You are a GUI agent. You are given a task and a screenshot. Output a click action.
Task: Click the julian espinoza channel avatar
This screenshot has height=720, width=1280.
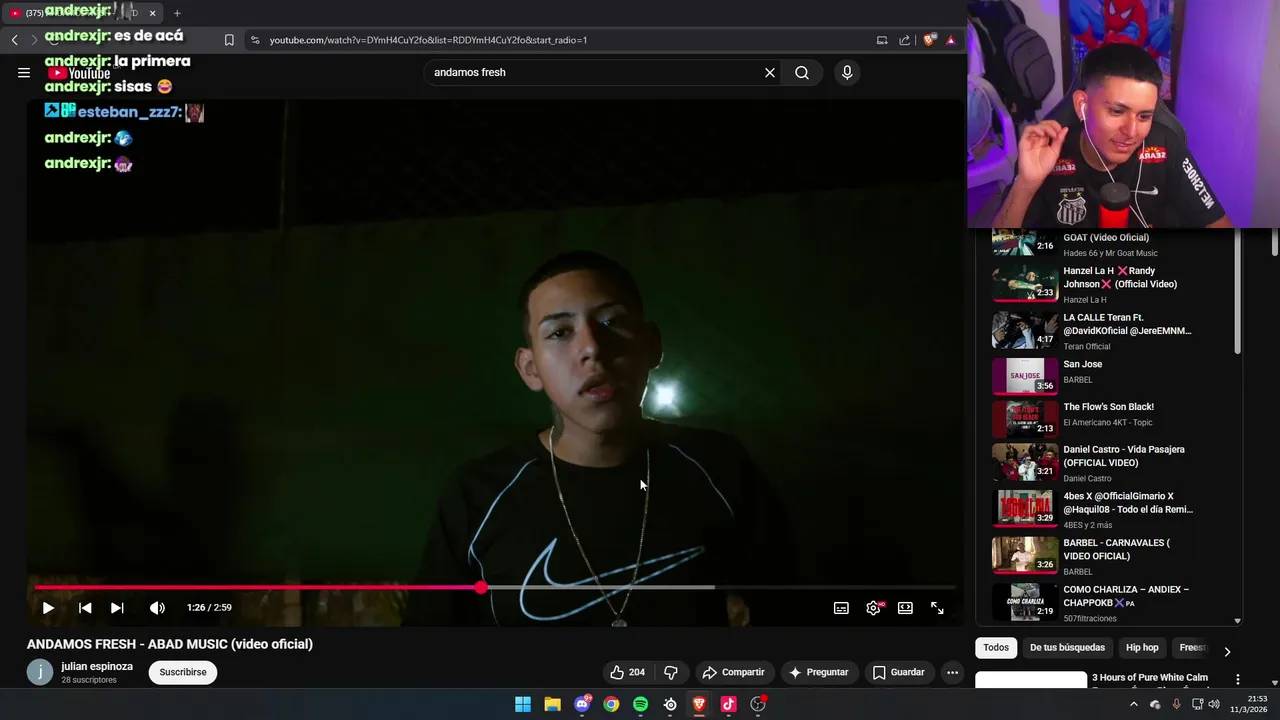pos(40,672)
